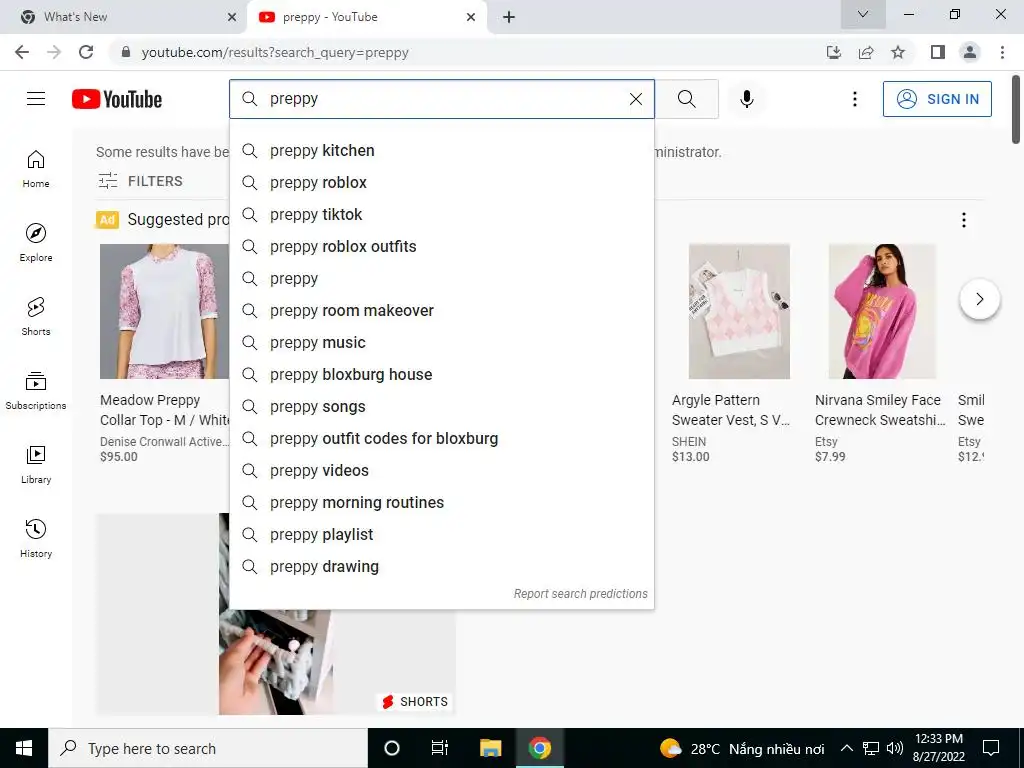Show hidden system tray icons

(846, 748)
